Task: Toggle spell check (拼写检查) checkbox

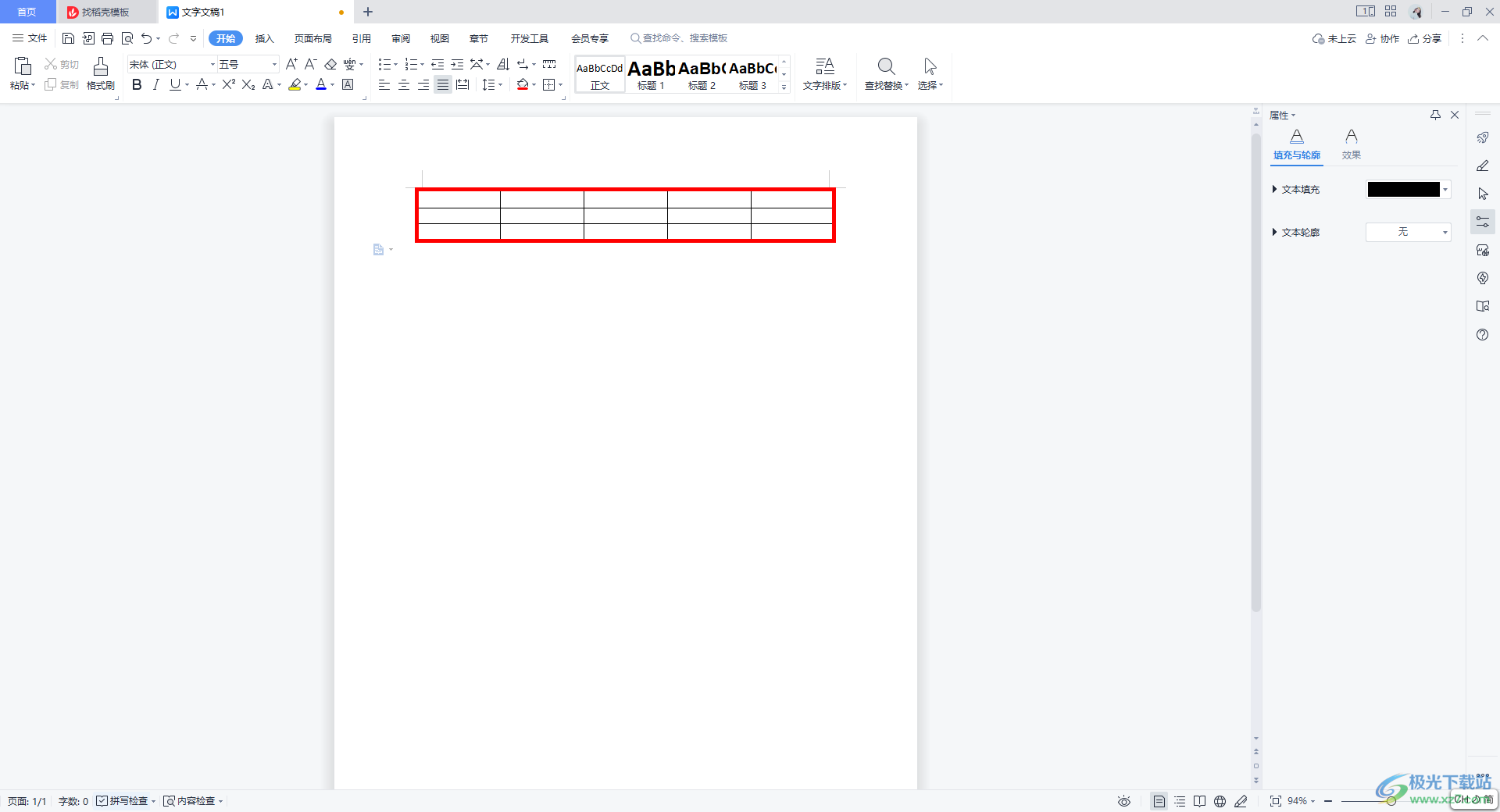Action: pos(102,801)
